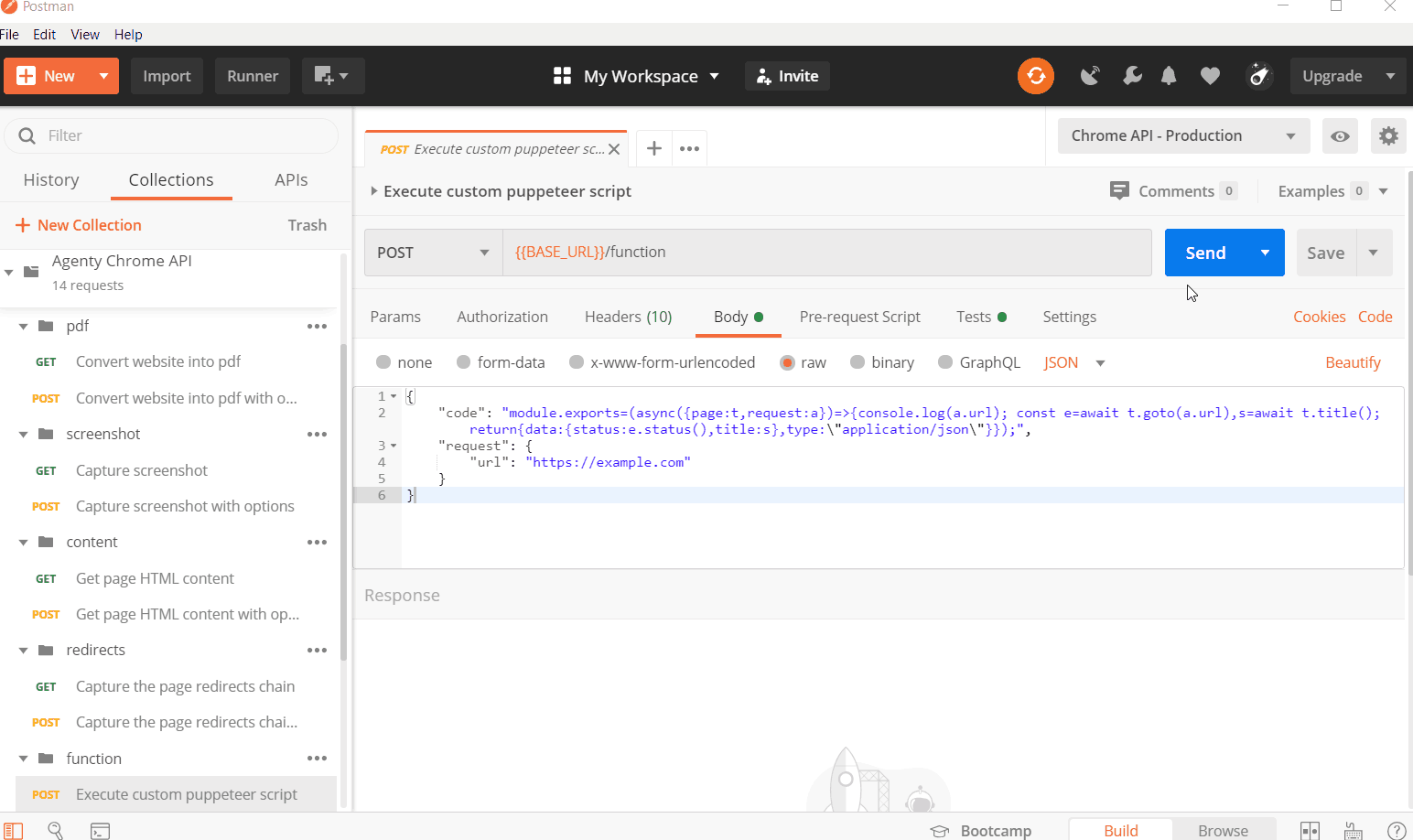Open the Pre-request Script tab
This screenshot has width=1413, height=840.
click(859, 317)
